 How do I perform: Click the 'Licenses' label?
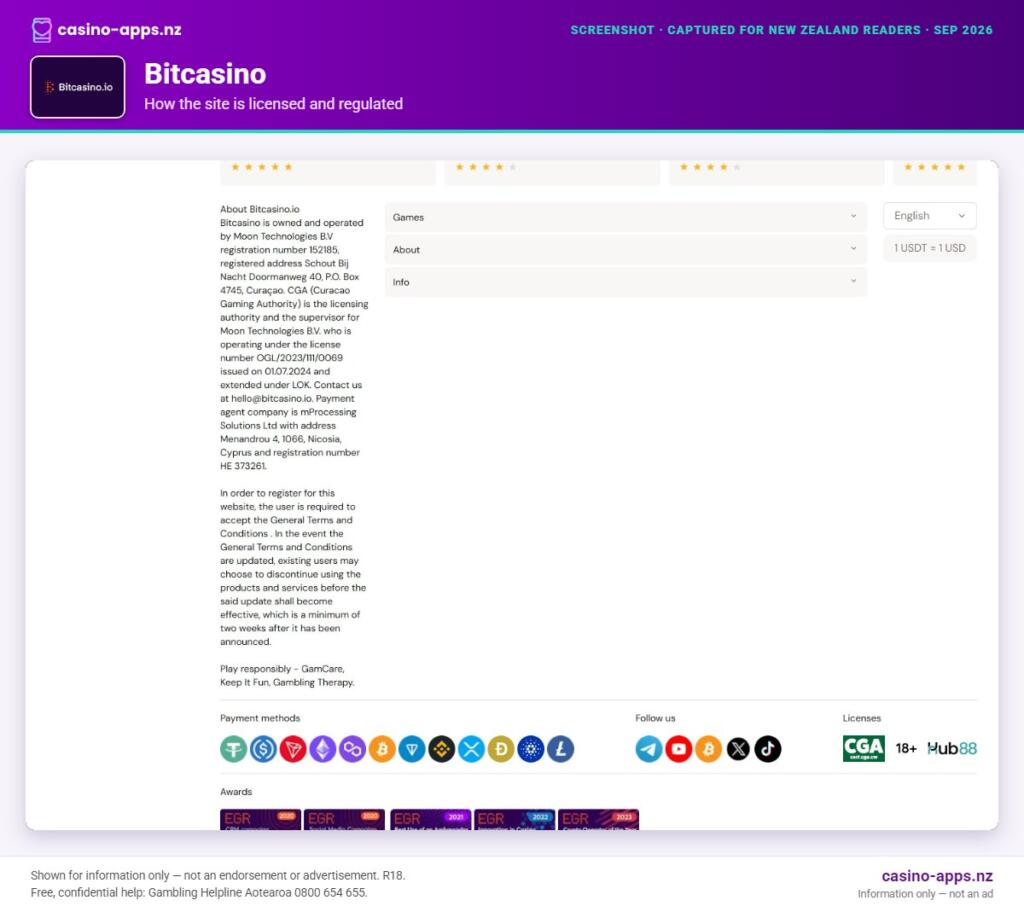tap(861, 718)
